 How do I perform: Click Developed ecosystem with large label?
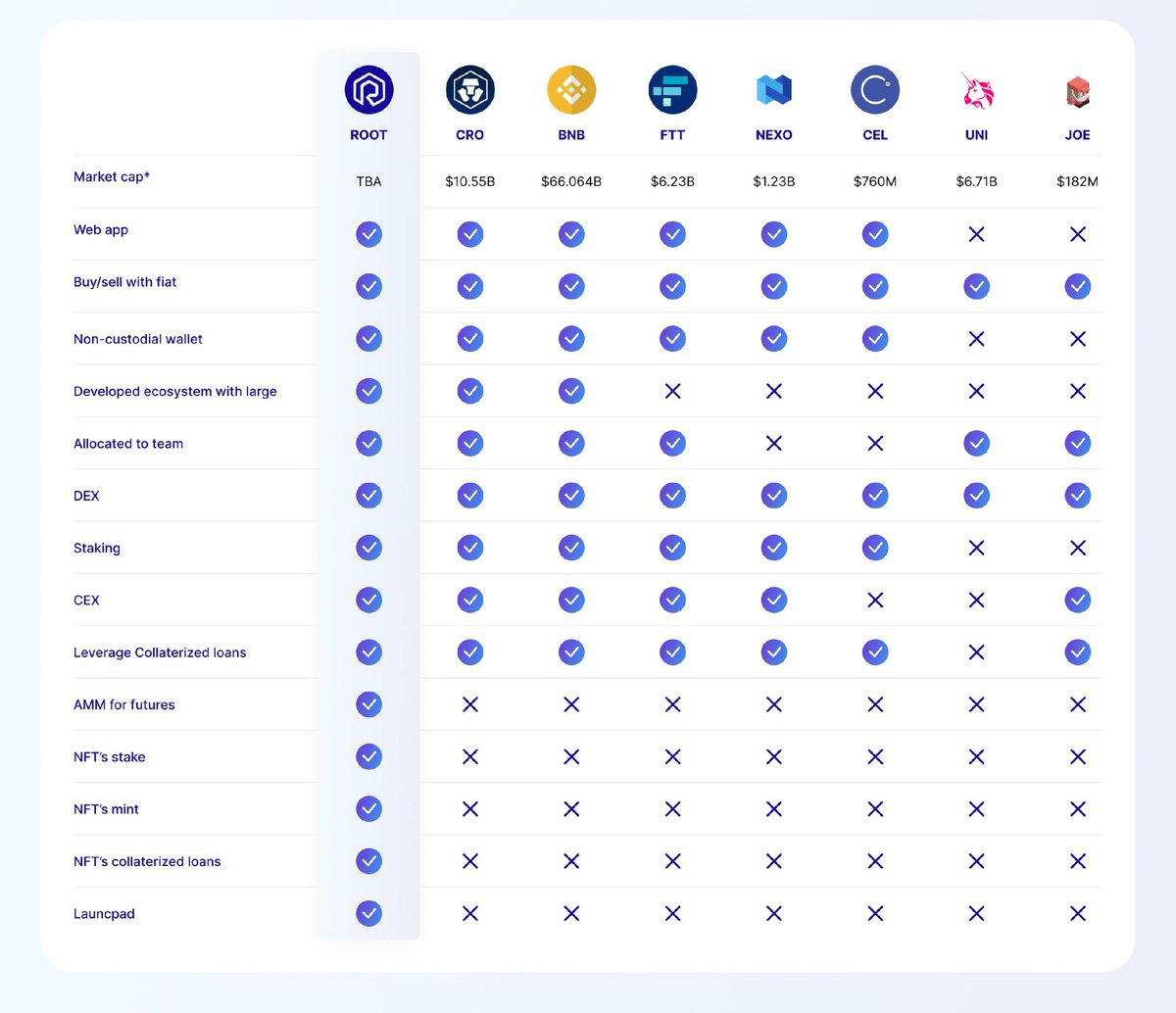click(x=175, y=391)
